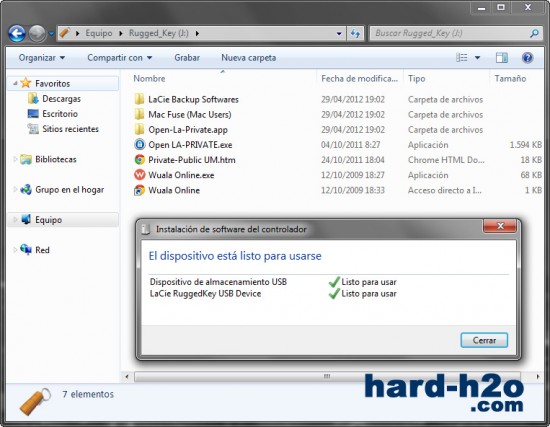Select the Open LA-PRIVATE.exe application icon
The width and height of the screenshot is (550, 427).
tap(139, 145)
